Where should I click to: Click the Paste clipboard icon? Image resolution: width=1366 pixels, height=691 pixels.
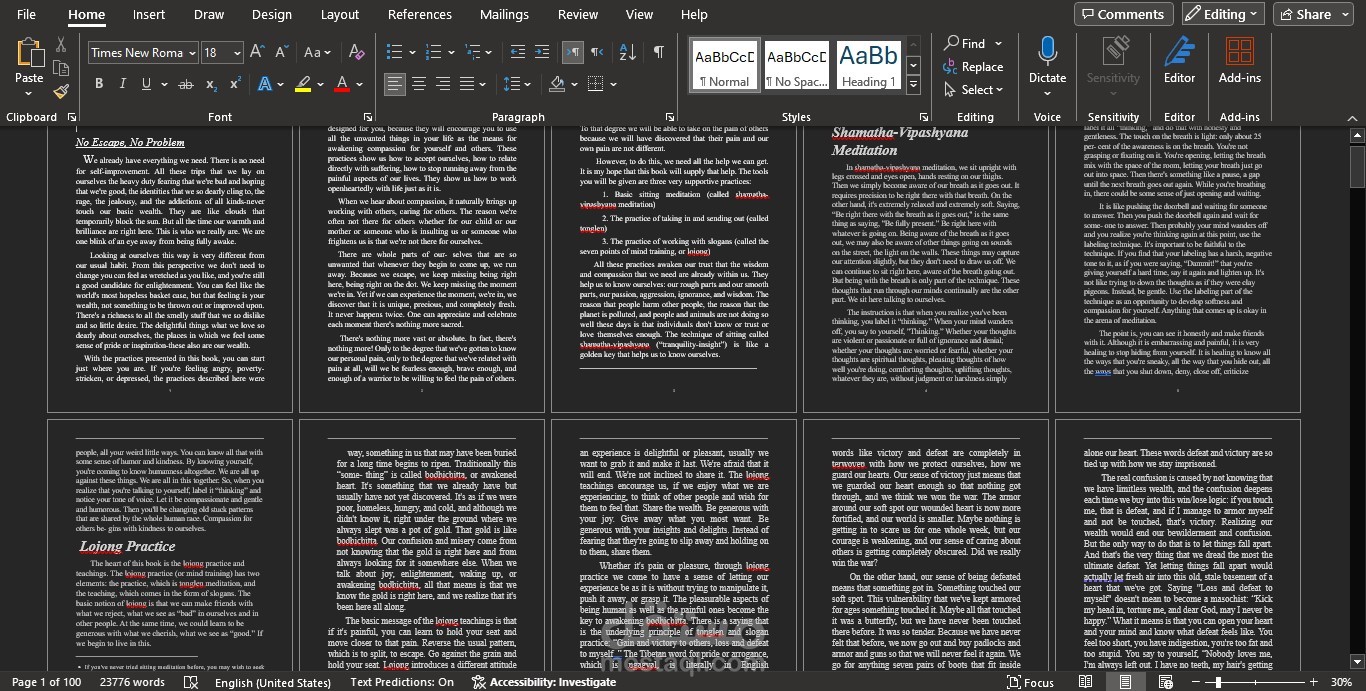pyautogui.click(x=29, y=53)
